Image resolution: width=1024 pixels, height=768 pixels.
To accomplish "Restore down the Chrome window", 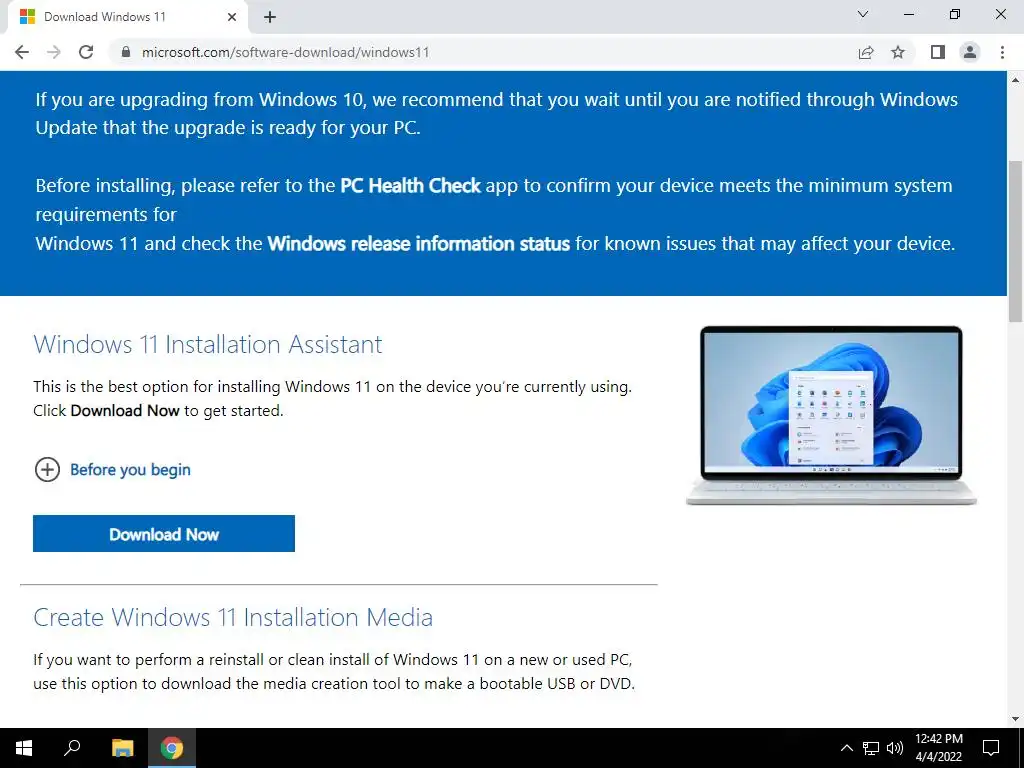I will [x=955, y=14].
